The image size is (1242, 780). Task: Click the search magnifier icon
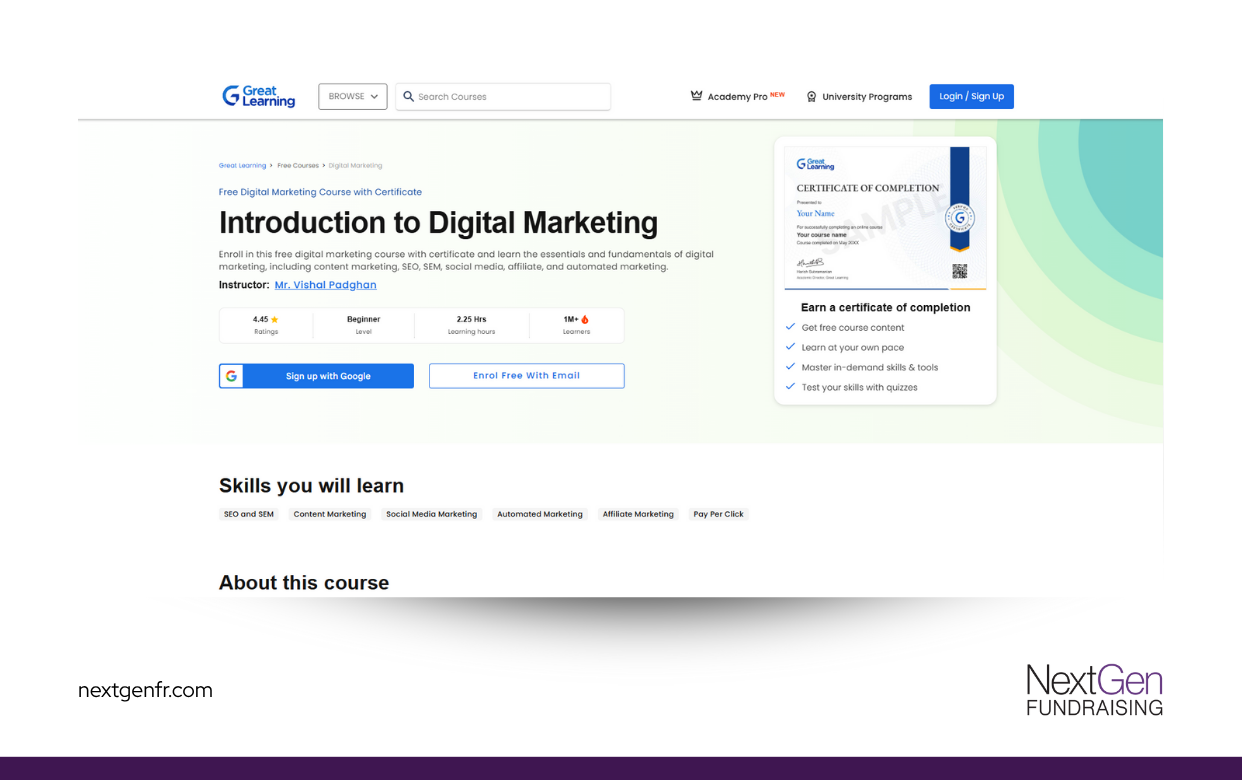(x=408, y=97)
